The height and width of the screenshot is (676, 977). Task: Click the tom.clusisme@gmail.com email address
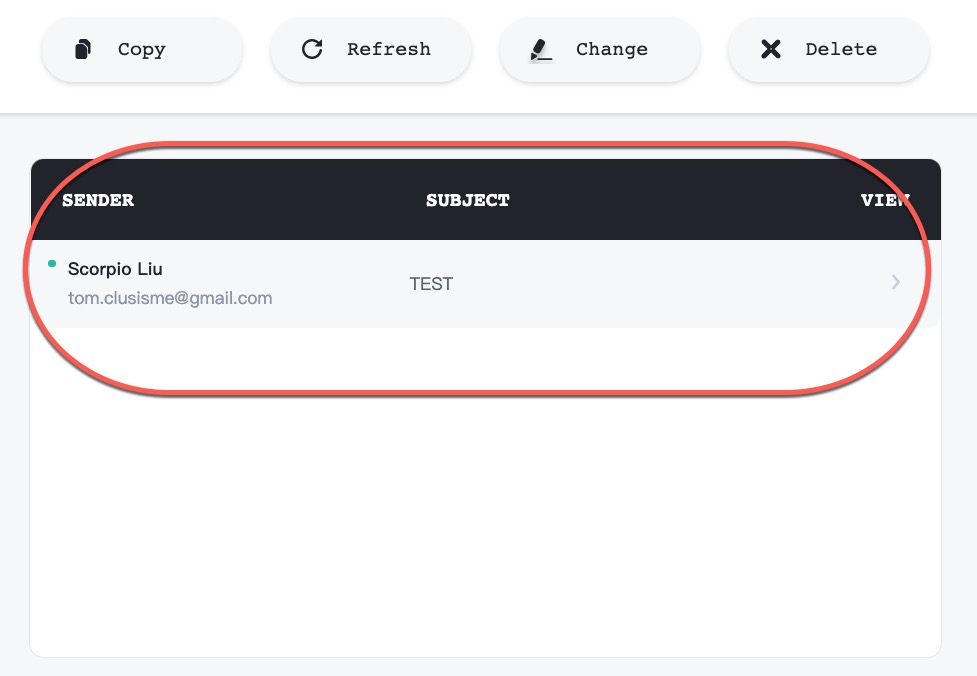170,298
